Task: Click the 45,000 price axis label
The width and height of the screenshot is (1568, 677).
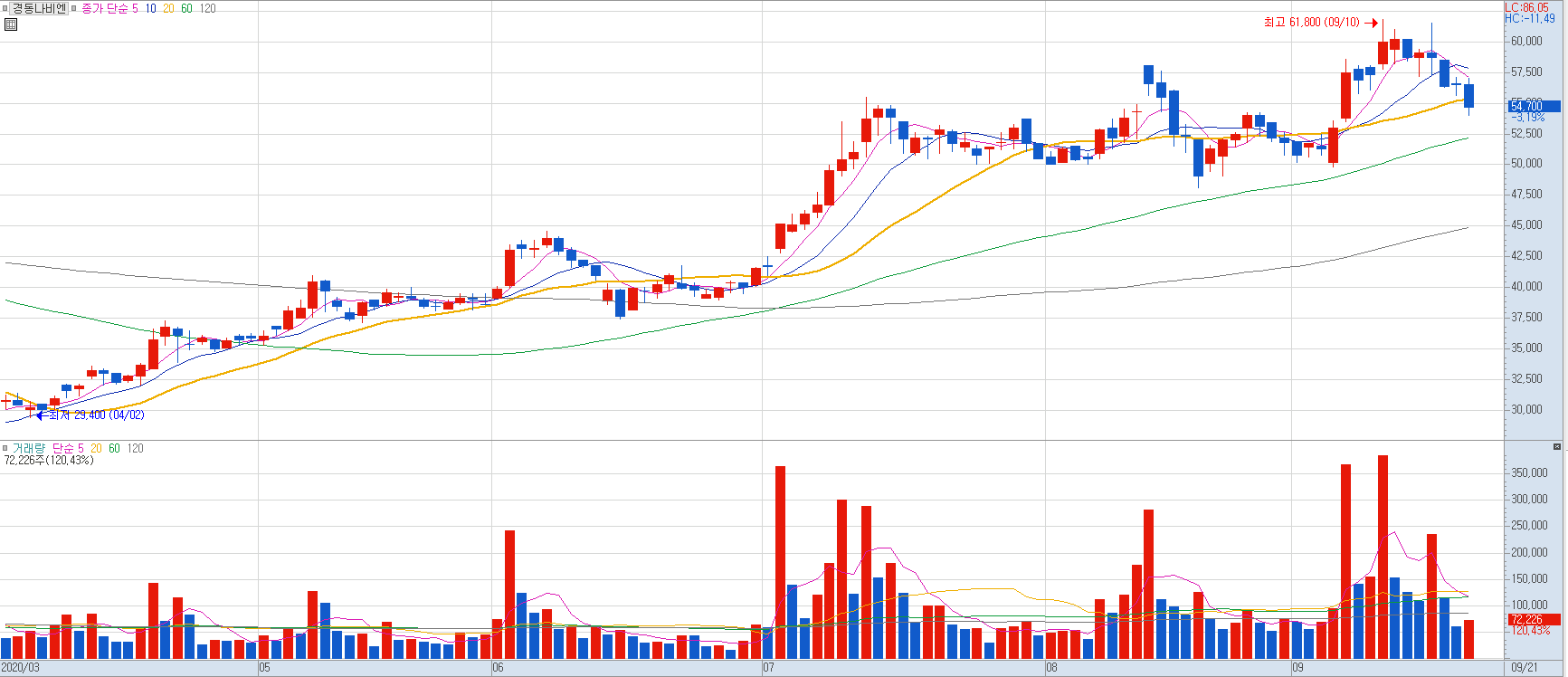Action: (x=1526, y=225)
